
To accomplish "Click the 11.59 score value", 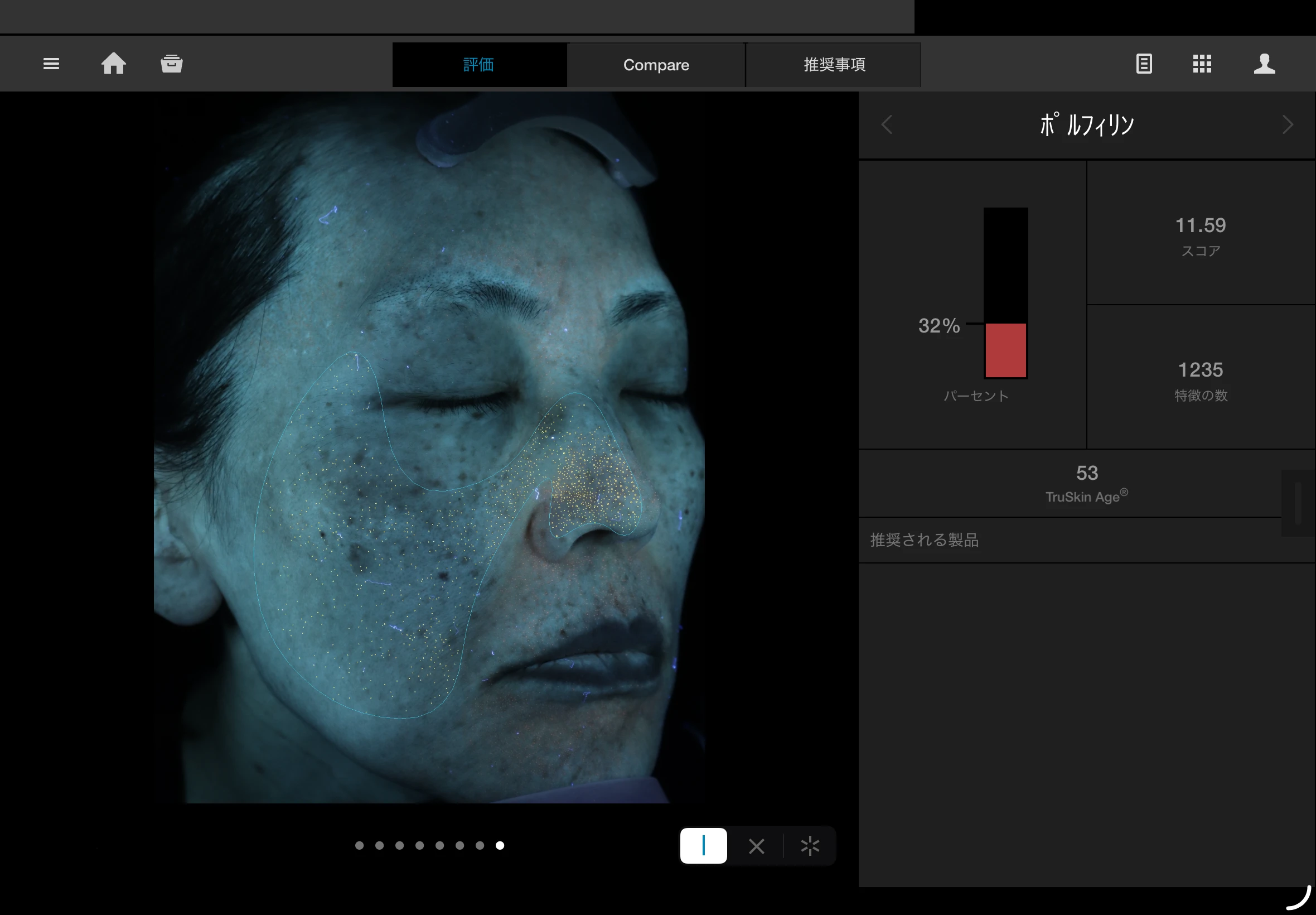I will pyautogui.click(x=1200, y=225).
